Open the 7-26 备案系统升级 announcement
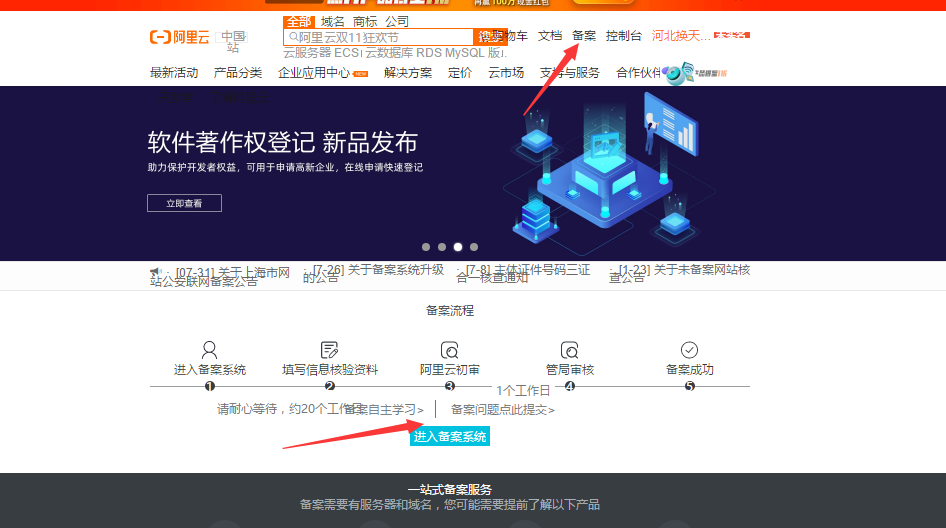This screenshot has height=528, width=946. click(x=373, y=273)
